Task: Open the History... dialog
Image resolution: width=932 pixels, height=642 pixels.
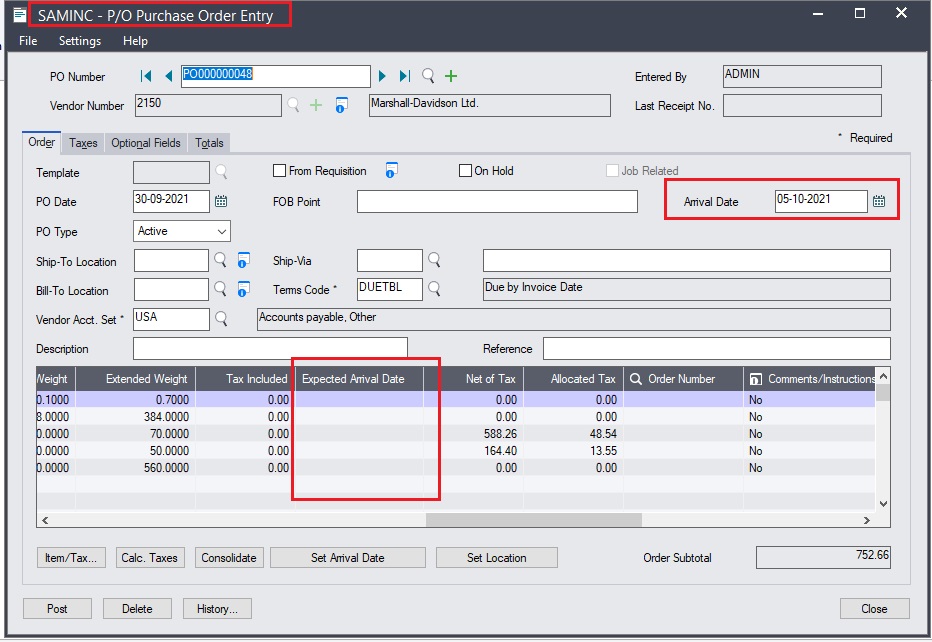Action: pos(217,609)
